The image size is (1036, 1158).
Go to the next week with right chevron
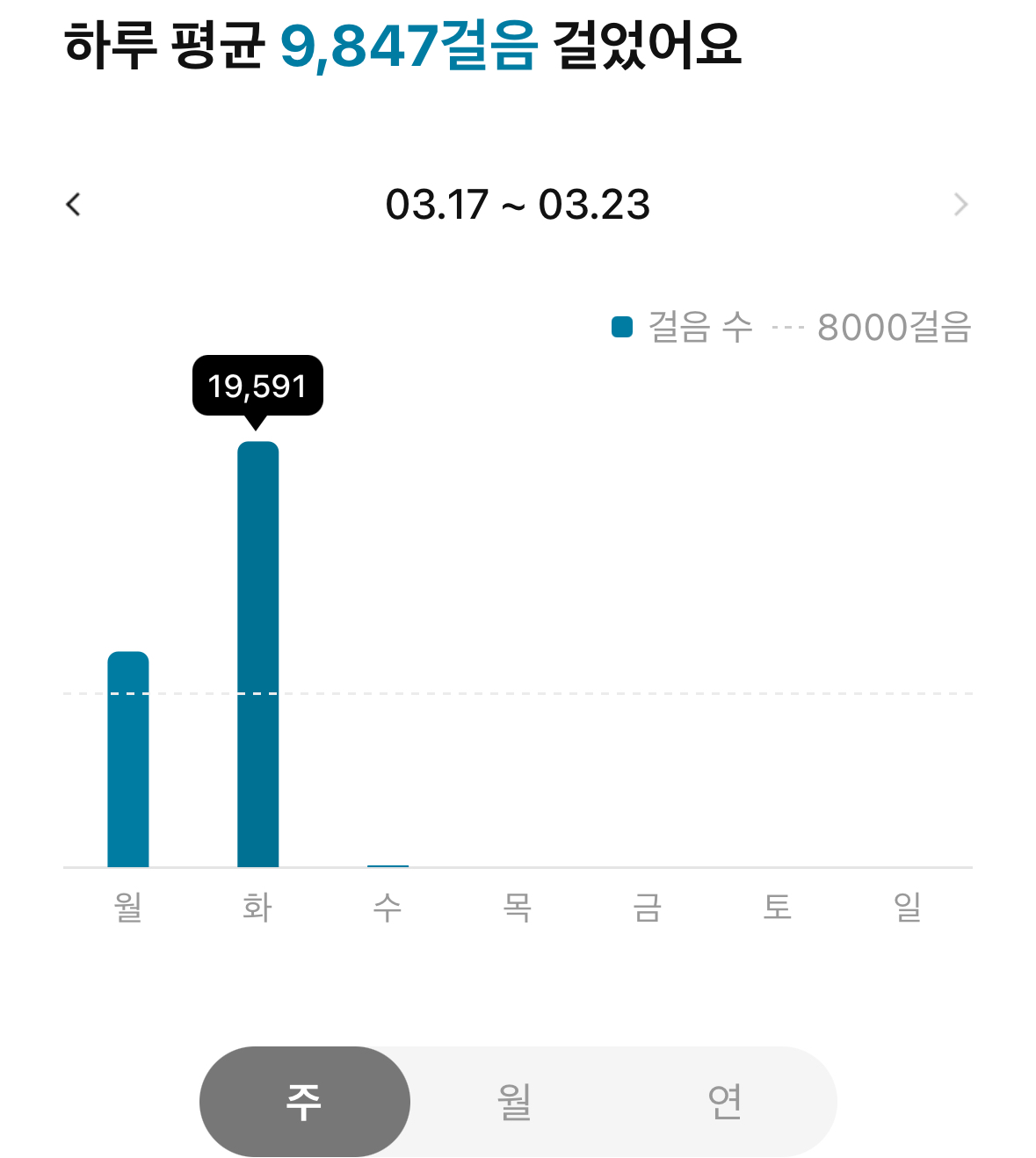(960, 205)
